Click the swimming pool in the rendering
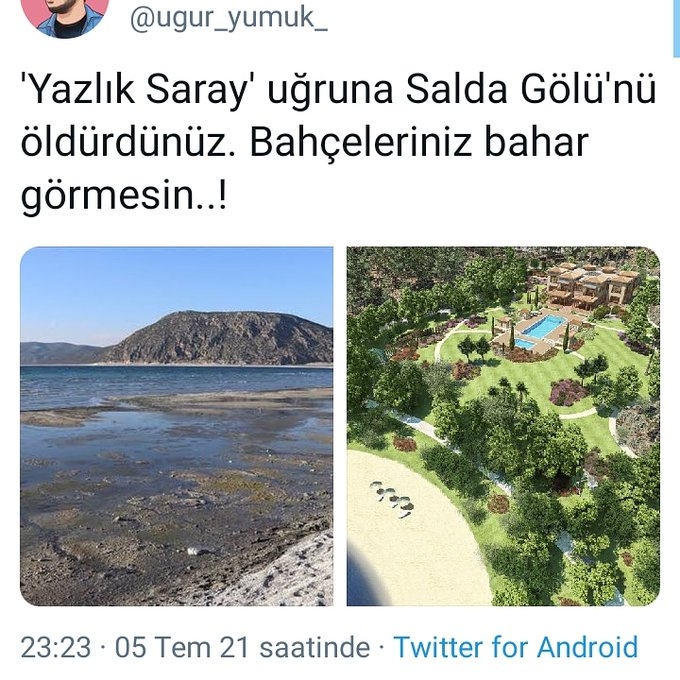 [544, 325]
